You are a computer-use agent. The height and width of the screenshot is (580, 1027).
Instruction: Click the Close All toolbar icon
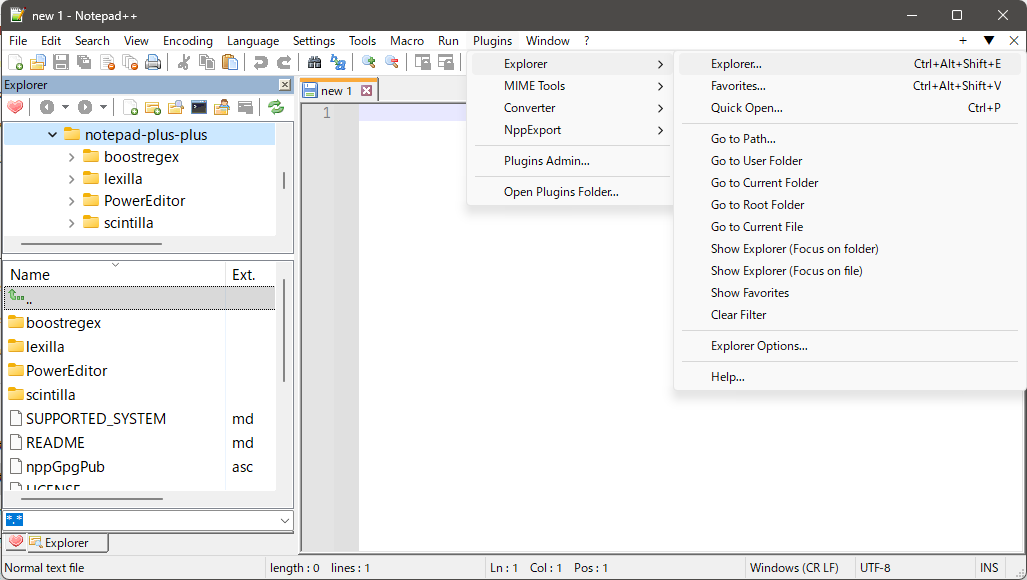pyautogui.click(x=130, y=62)
